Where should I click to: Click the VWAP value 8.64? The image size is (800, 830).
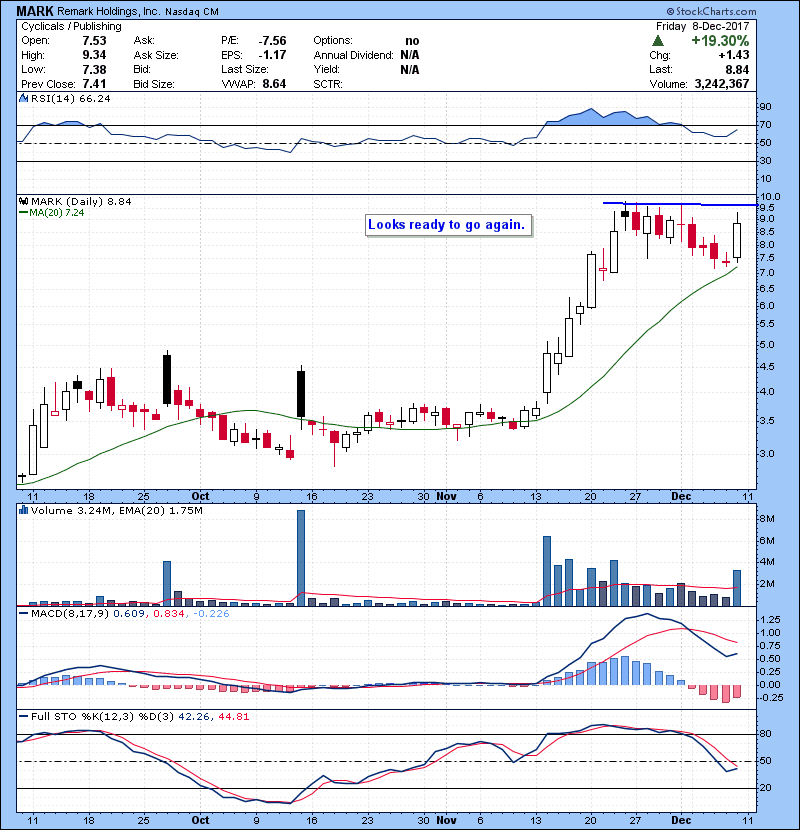[x=274, y=84]
